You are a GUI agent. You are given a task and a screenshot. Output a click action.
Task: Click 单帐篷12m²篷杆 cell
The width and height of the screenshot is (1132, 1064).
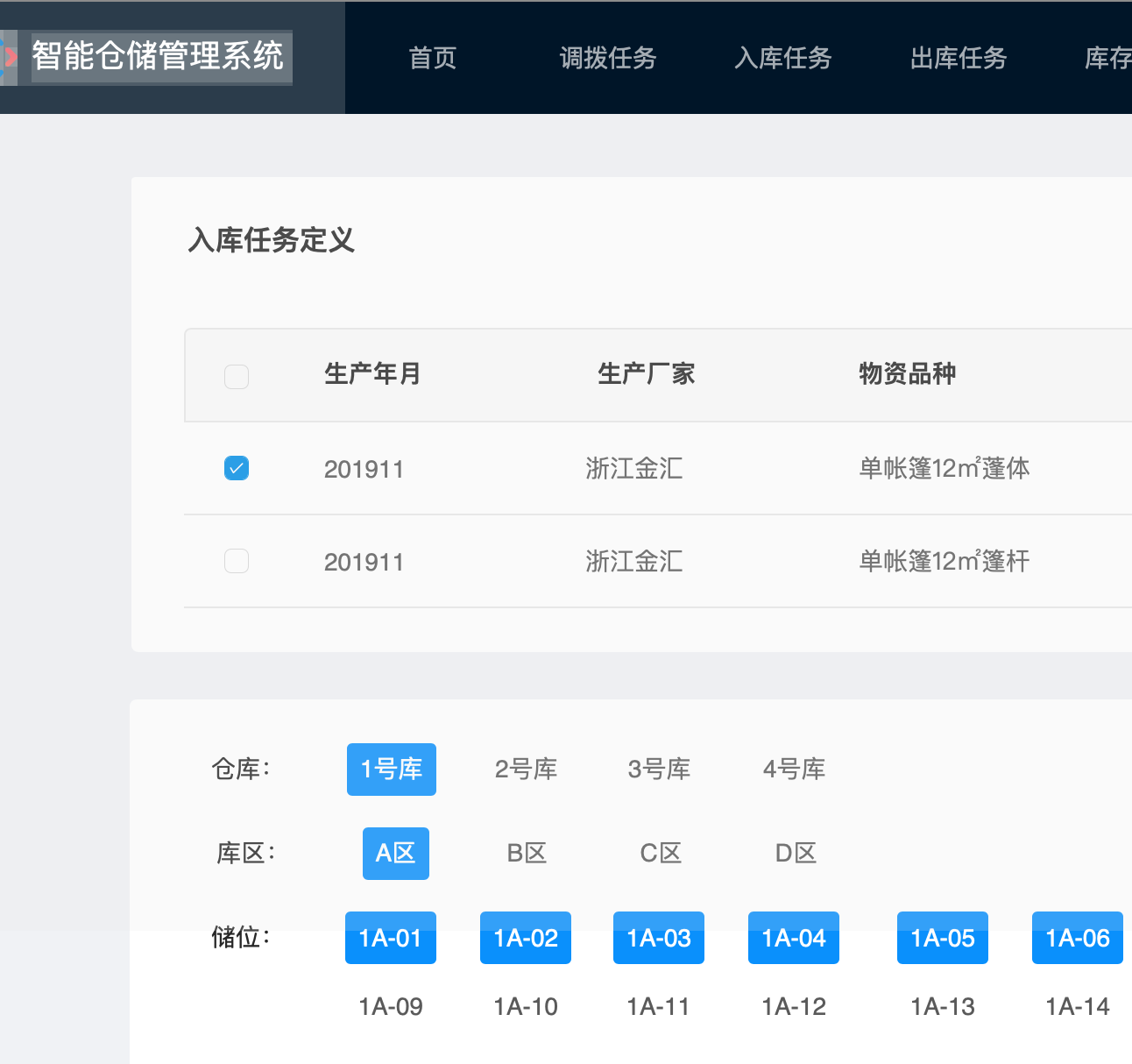(x=945, y=561)
